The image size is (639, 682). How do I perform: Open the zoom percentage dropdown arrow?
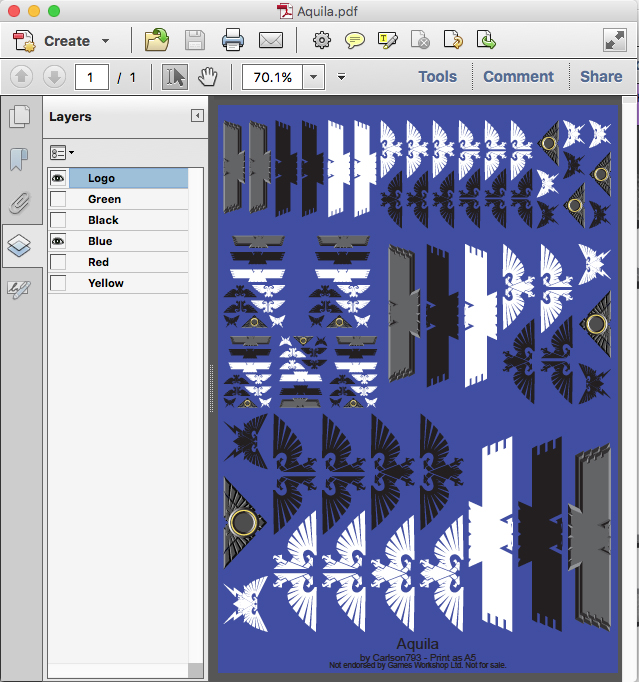314,77
